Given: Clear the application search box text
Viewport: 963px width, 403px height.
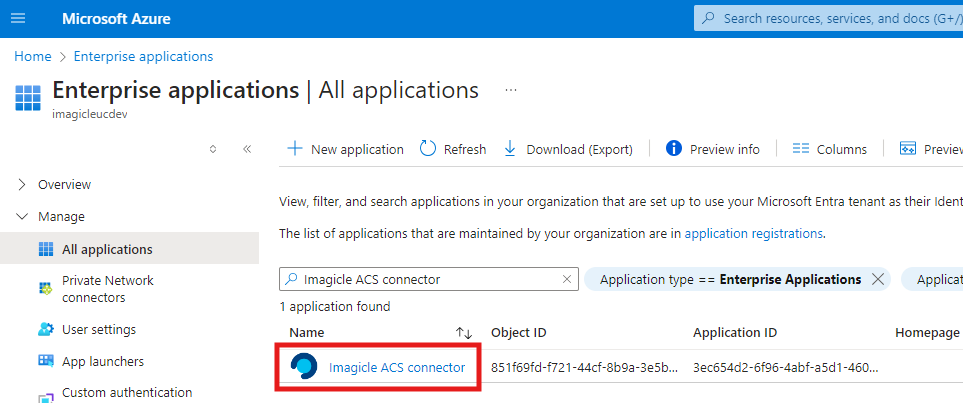Looking at the screenshot, I should coord(567,279).
